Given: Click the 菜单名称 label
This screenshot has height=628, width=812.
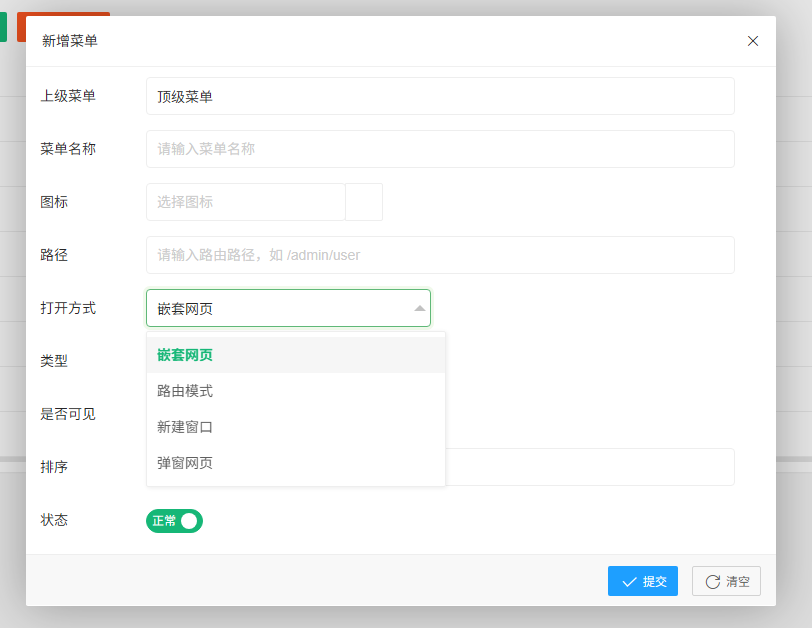Looking at the screenshot, I should (68, 149).
